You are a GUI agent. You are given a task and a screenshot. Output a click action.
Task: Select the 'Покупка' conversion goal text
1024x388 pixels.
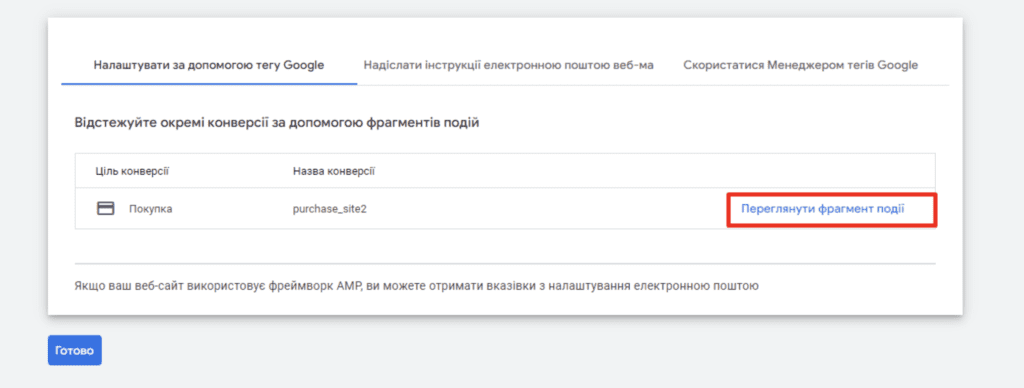coord(150,209)
